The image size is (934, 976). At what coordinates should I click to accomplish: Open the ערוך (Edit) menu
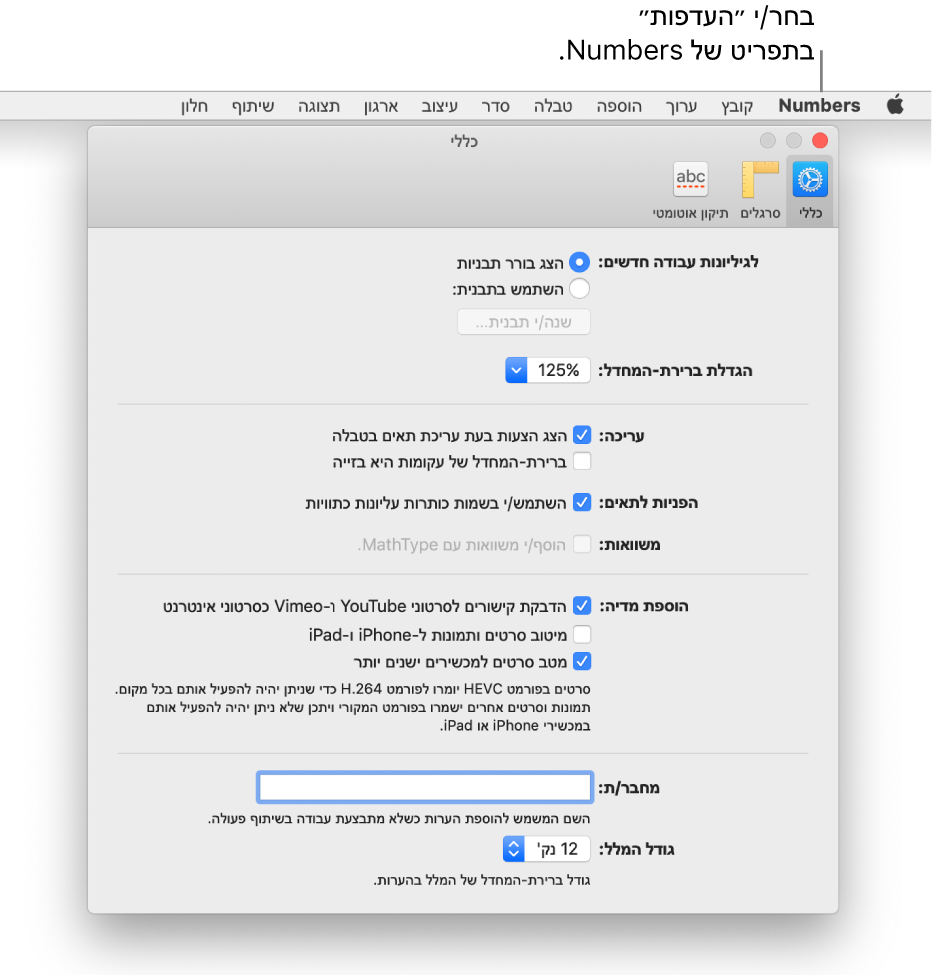click(681, 106)
